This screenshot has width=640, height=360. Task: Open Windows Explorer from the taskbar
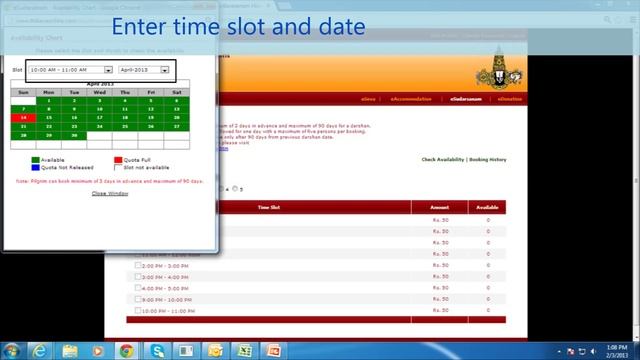[70, 351]
